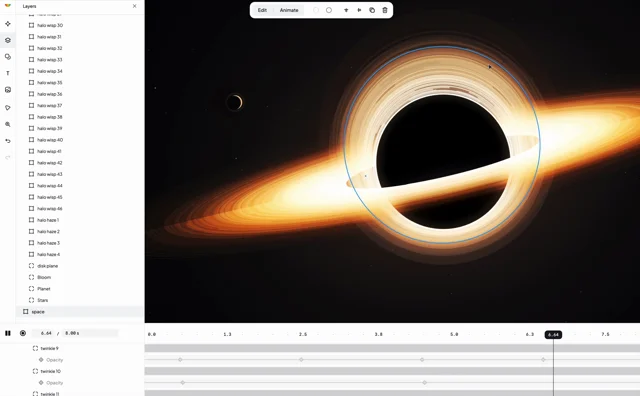Click the frame icon of halo wisp 42
Viewport: 640px width, 396px height.
point(31,162)
